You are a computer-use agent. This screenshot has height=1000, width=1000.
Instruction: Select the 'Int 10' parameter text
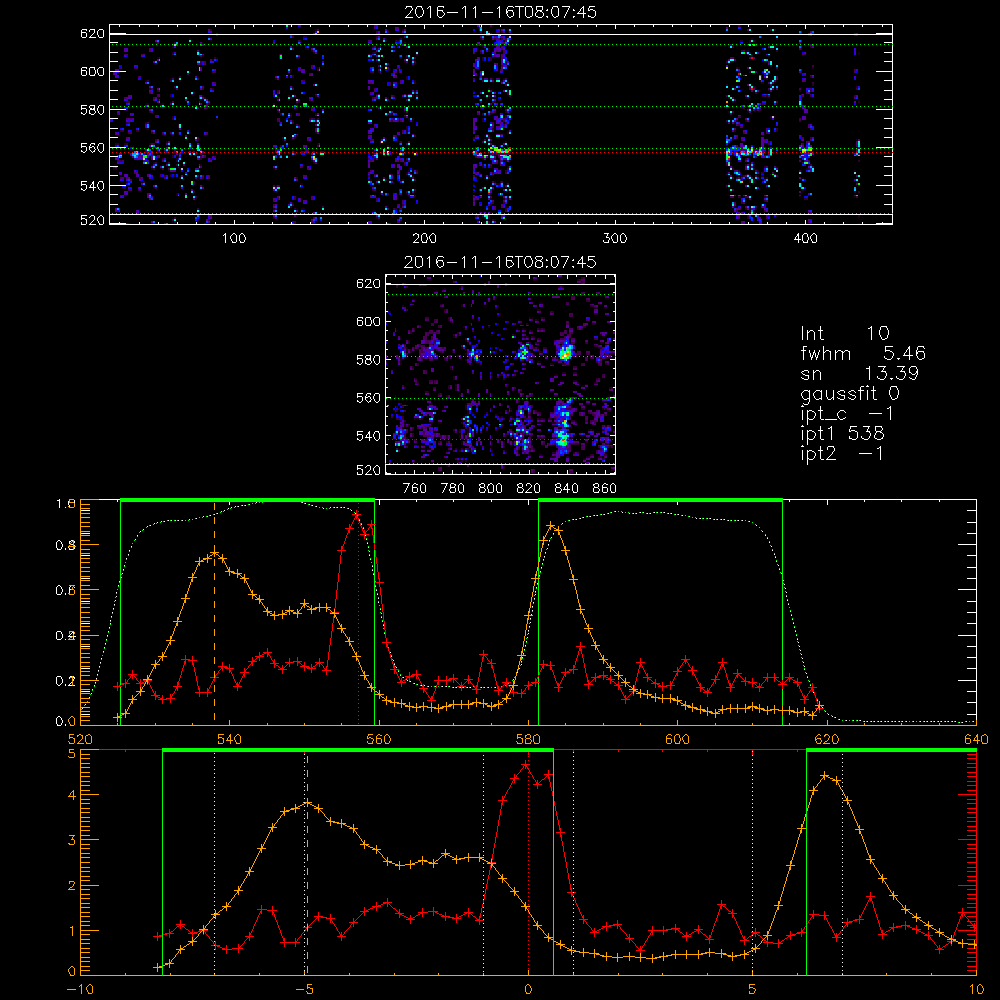tap(844, 333)
